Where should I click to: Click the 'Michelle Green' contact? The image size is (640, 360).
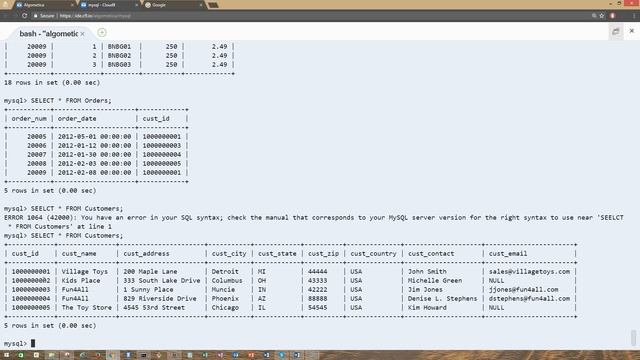coord(435,280)
